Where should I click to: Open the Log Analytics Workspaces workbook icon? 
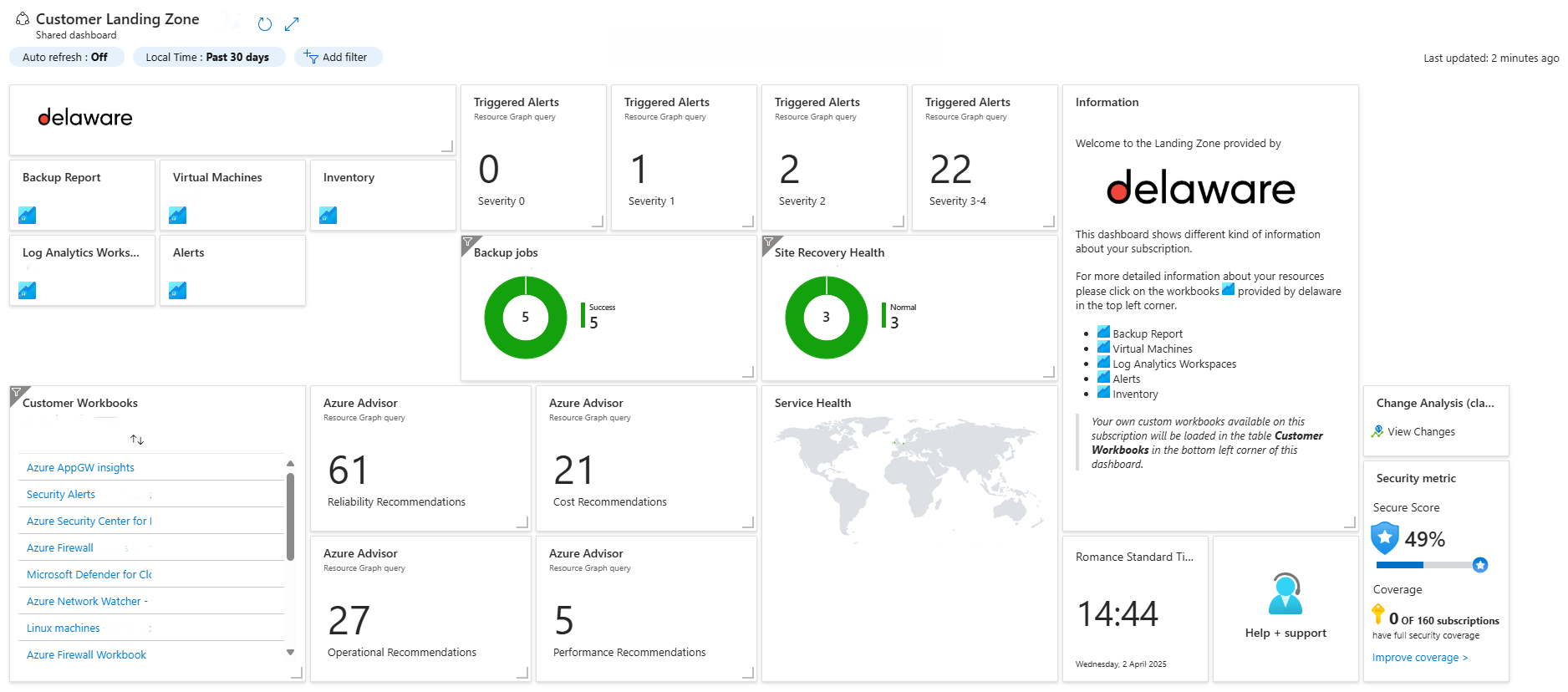coord(28,291)
